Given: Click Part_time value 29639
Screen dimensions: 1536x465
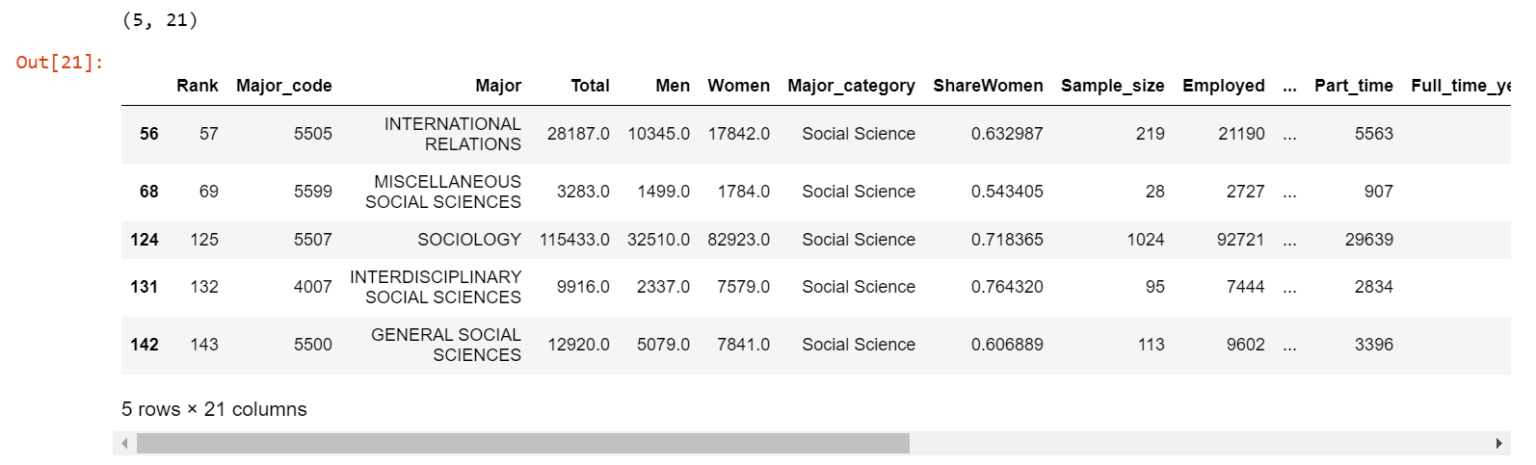Looking at the screenshot, I should click(x=1370, y=240).
